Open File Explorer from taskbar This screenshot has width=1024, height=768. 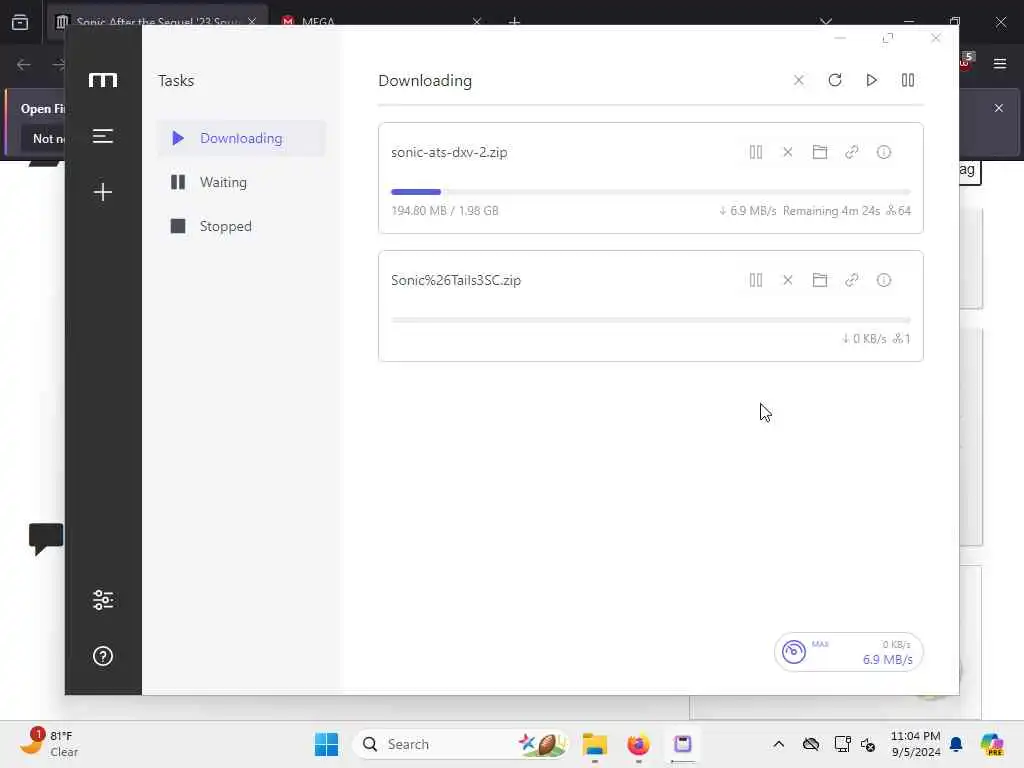[595, 744]
